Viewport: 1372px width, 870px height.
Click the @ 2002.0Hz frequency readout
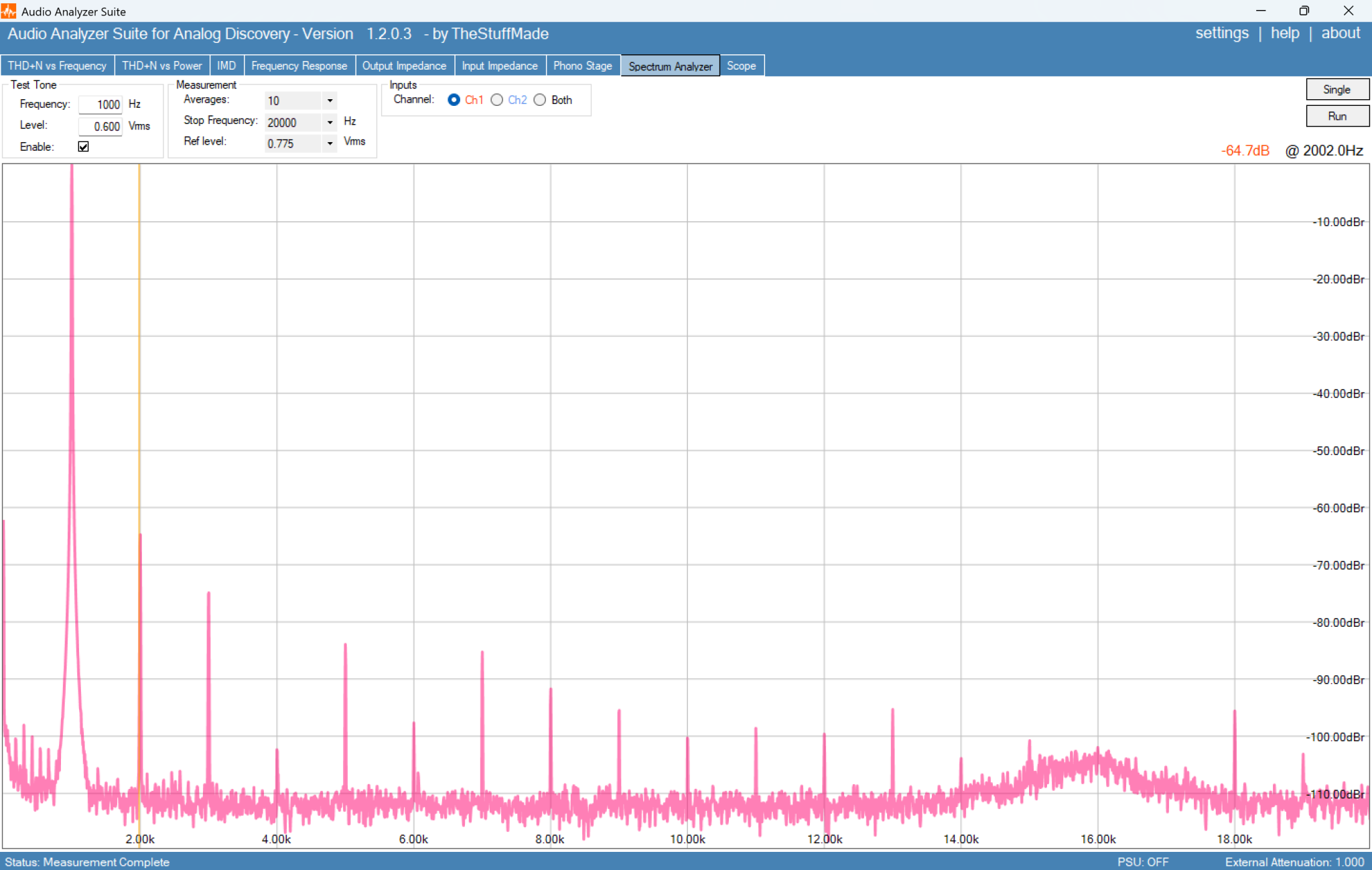tap(1324, 151)
